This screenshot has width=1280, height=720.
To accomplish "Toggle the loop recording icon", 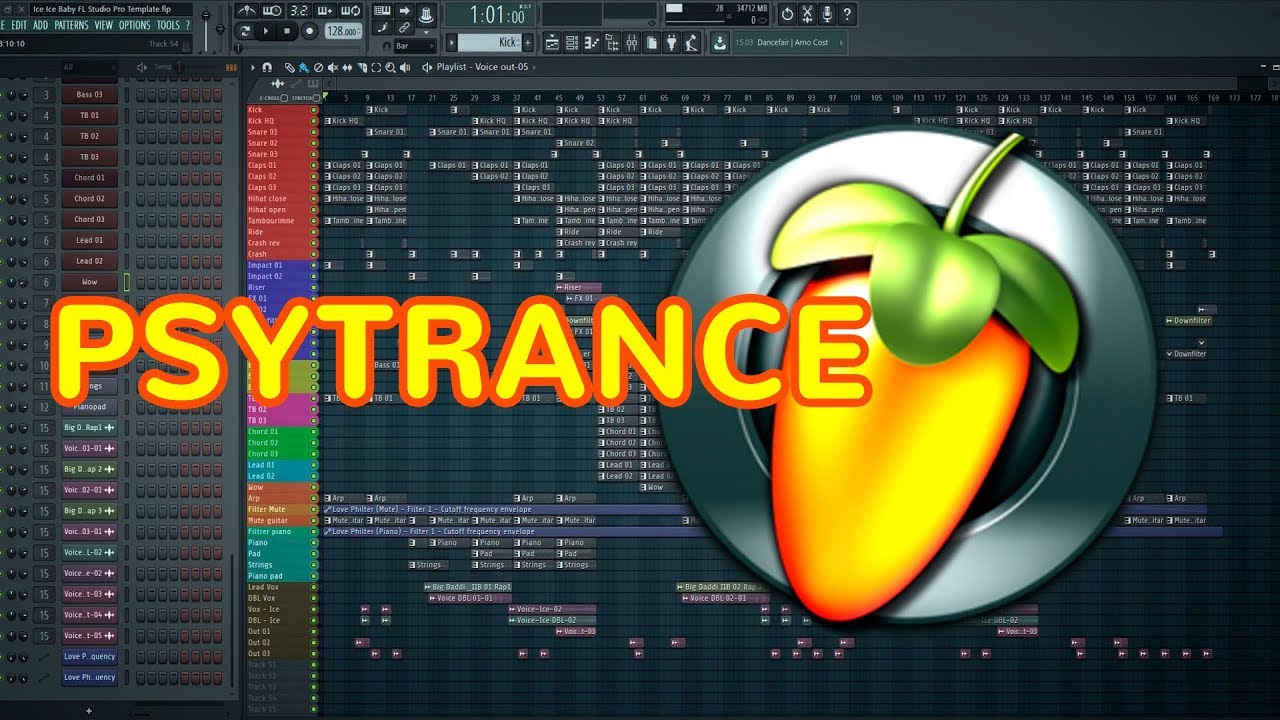I will tap(350, 10).
